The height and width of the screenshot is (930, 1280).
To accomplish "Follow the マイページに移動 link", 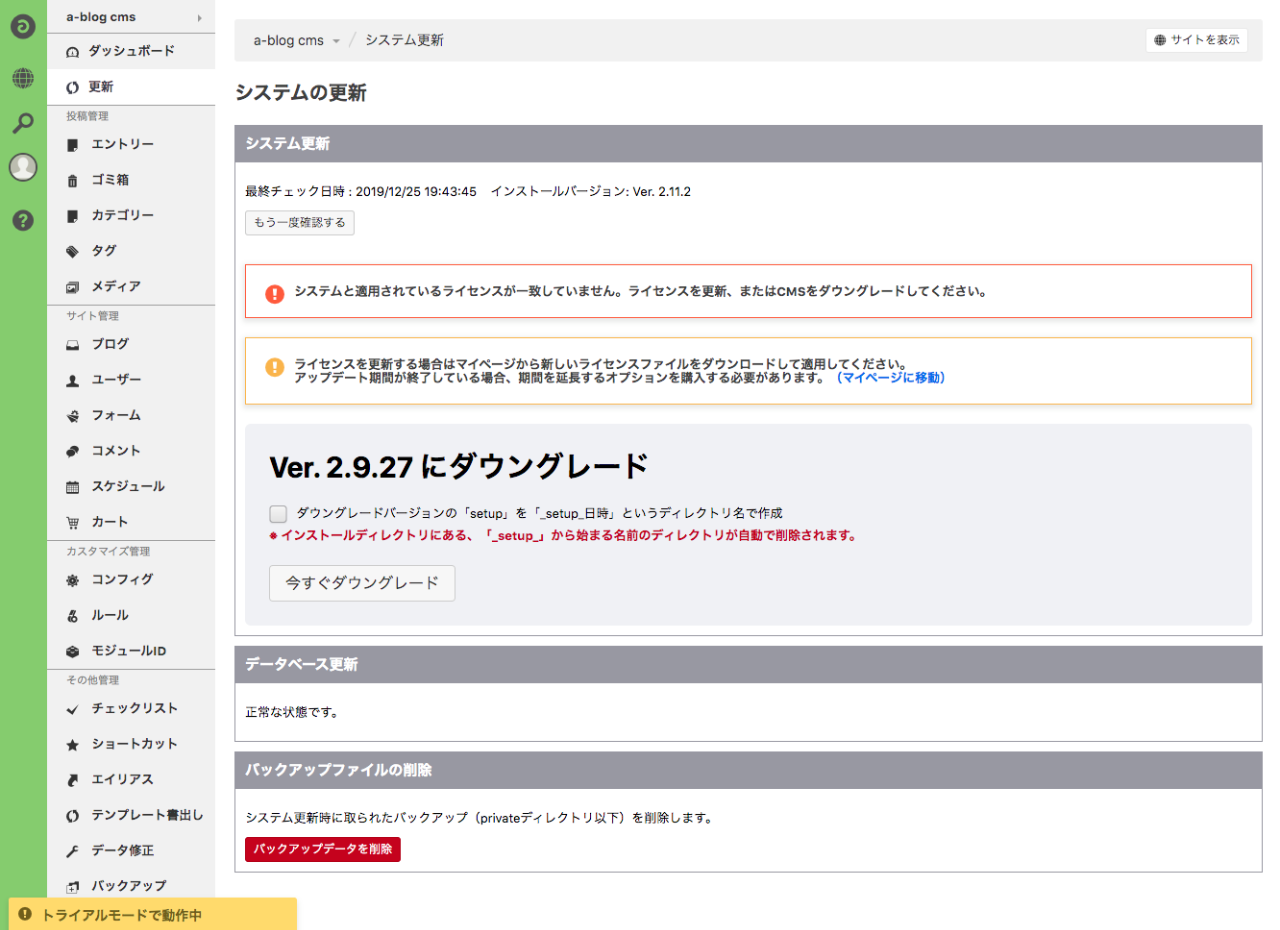I will (x=889, y=378).
